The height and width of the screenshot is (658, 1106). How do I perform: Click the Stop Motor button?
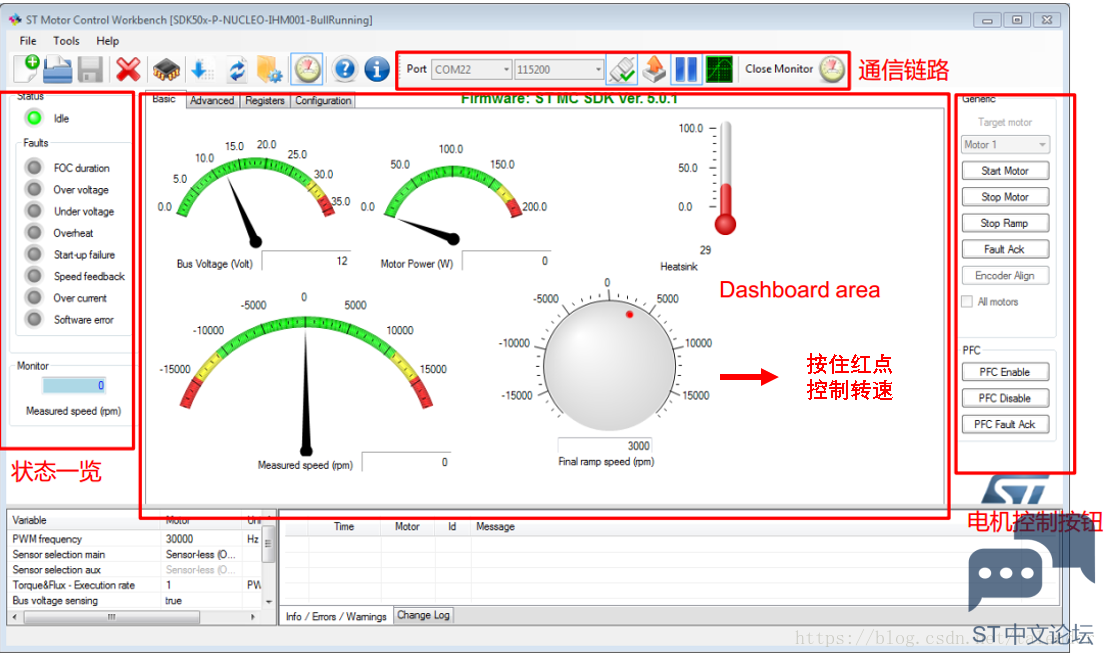click(x=1005, y=197)
